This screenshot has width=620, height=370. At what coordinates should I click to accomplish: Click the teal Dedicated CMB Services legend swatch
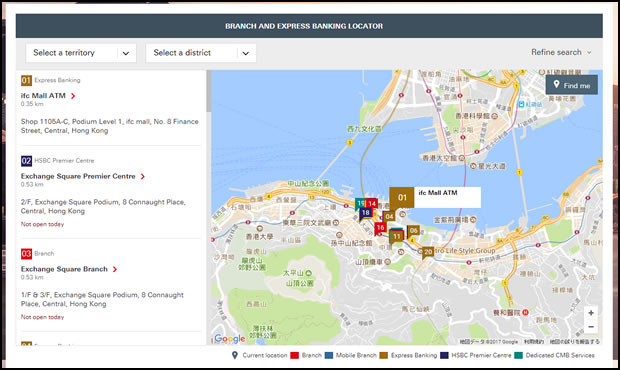(518, 355)
